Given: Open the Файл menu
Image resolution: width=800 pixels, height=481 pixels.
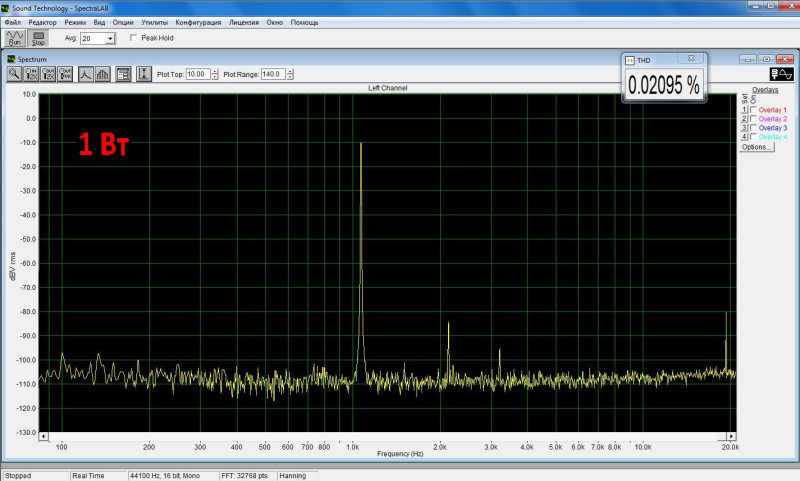Looking at the screenshot, I should coord(13,22).
